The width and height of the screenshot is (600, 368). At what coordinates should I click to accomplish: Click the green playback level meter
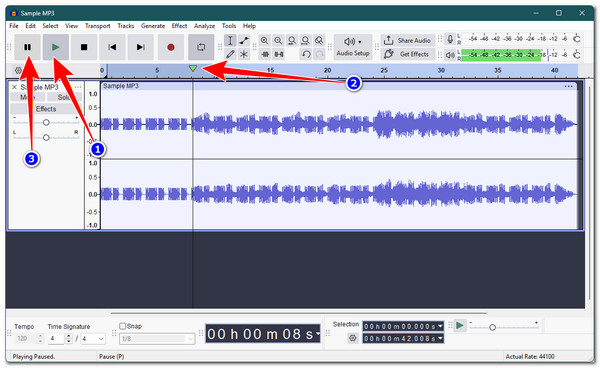tap(501, 55)
